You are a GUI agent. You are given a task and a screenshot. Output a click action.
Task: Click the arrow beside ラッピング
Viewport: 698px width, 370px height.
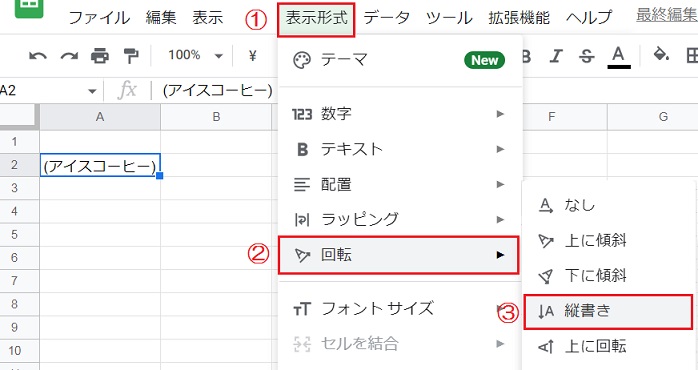click(500, 220)
